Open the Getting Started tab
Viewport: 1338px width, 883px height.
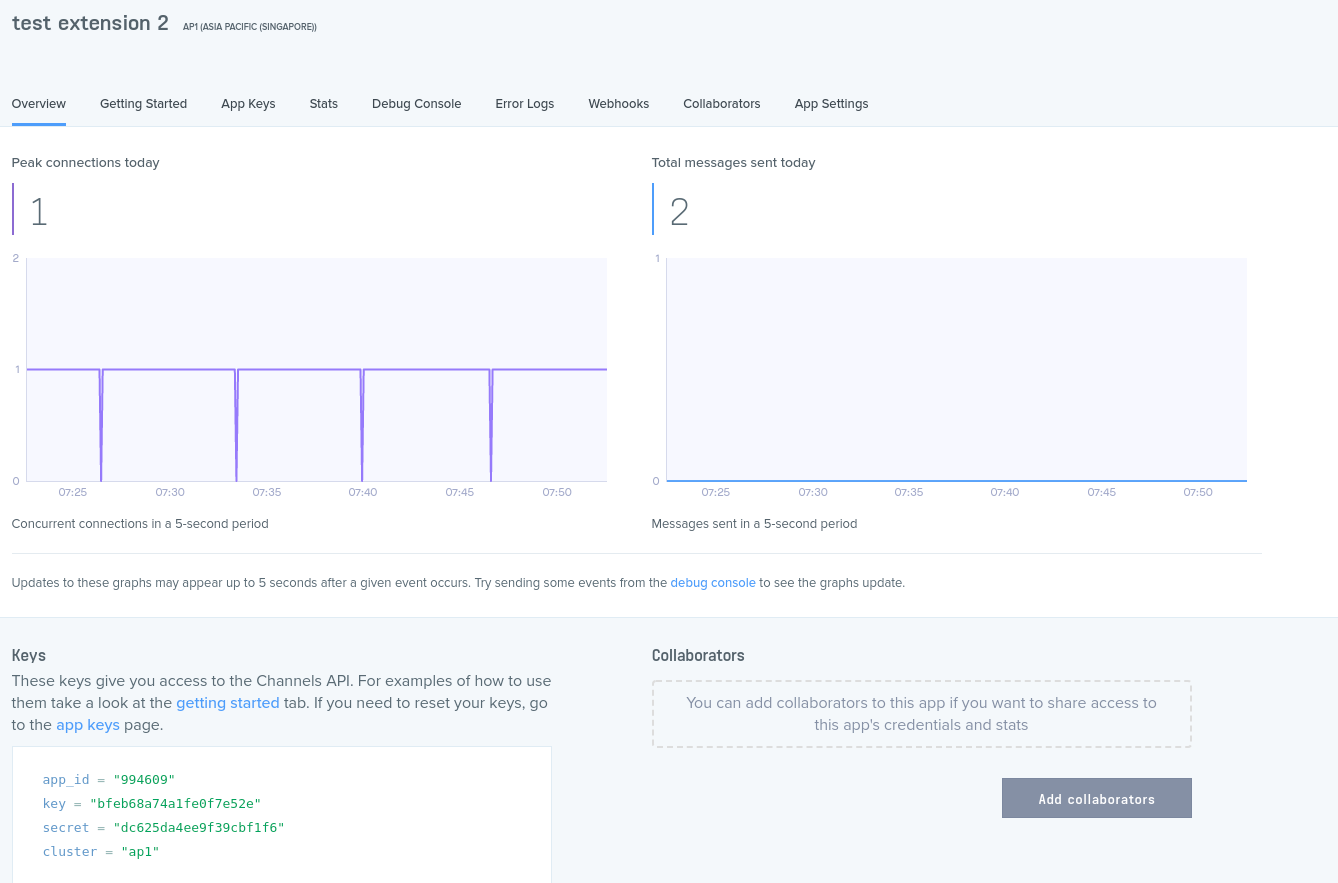143,104
